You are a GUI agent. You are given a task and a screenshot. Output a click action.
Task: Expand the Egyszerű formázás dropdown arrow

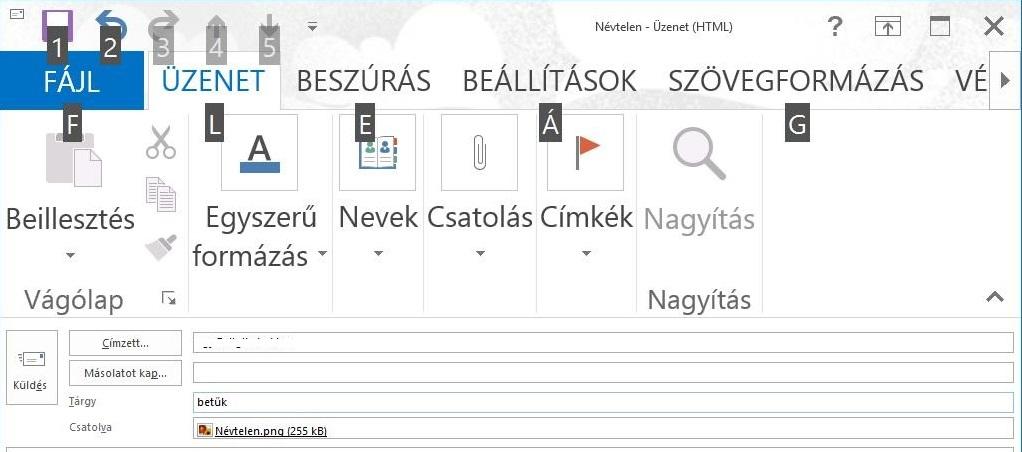coord(323,254)
